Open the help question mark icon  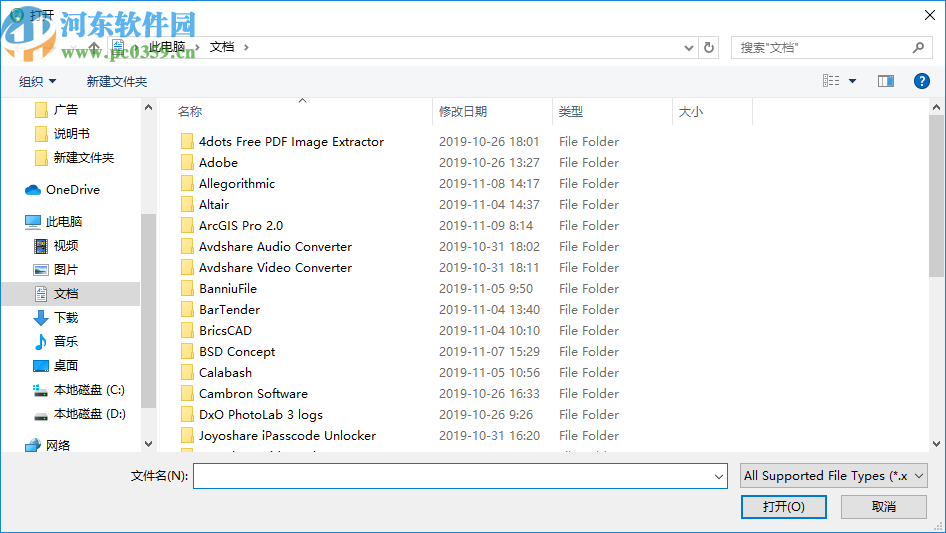point(921,81)
